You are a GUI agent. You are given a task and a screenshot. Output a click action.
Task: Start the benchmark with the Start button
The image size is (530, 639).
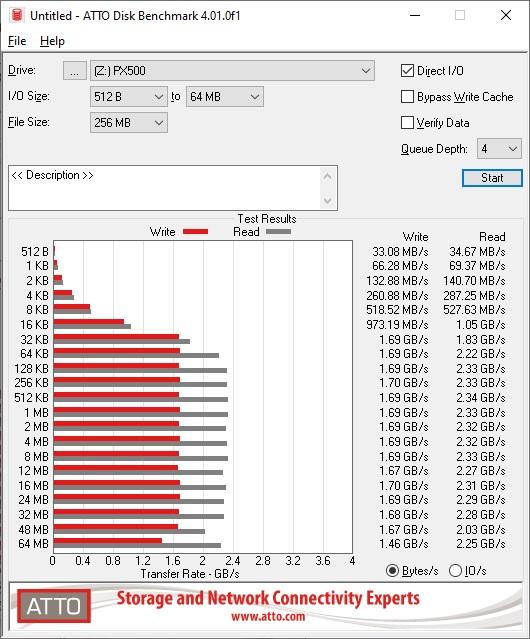492,178
